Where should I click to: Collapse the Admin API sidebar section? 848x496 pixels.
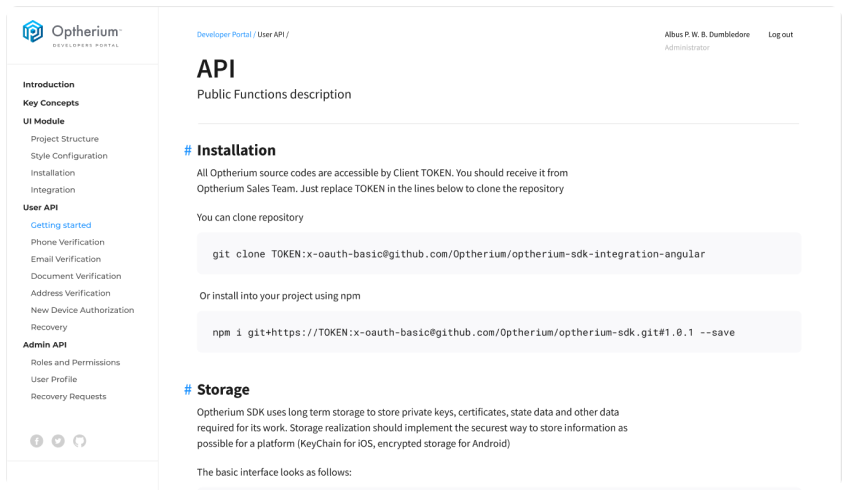point(45,345)
